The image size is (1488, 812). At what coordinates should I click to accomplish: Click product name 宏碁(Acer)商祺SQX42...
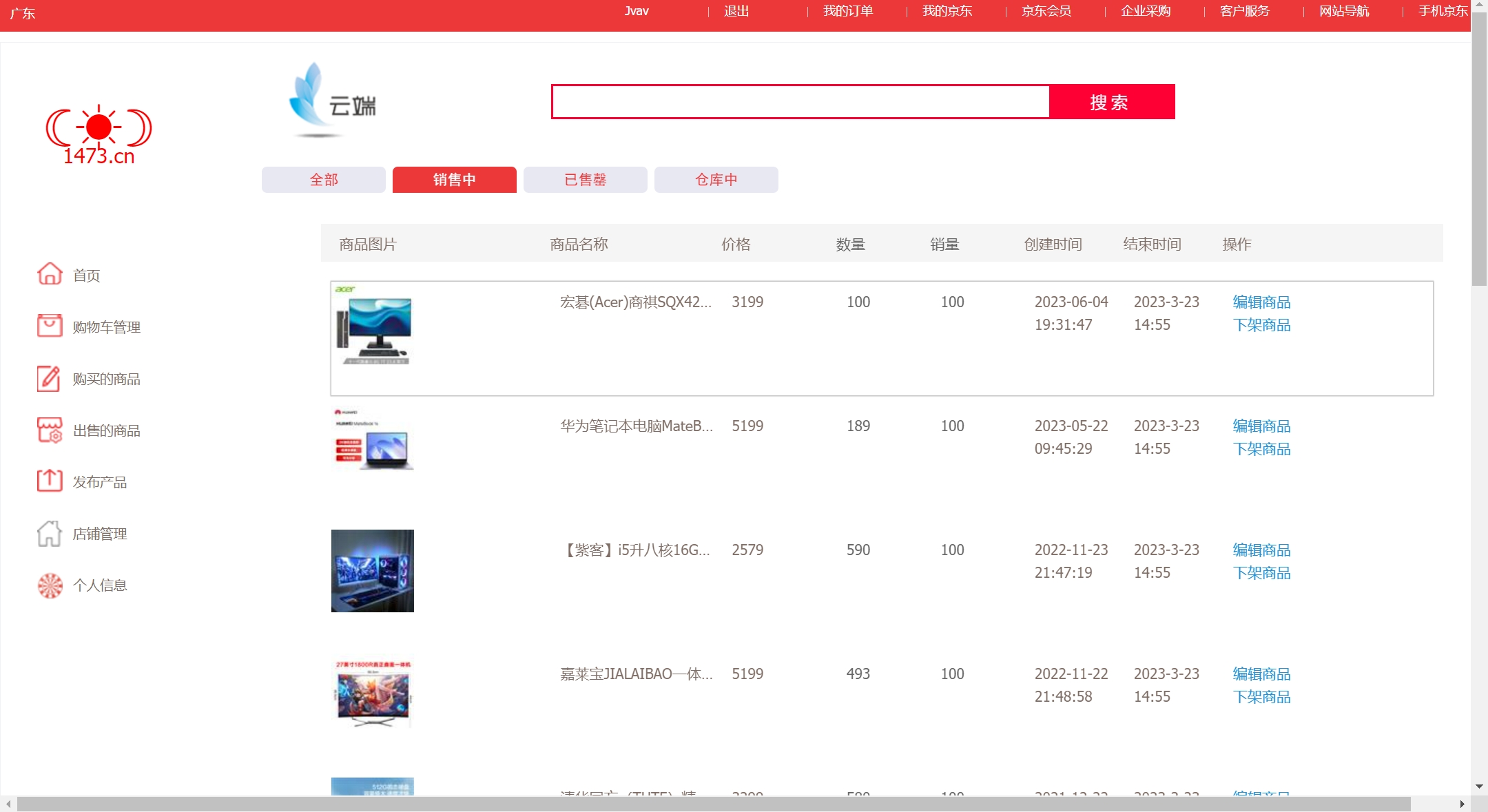tap(636, 302)
